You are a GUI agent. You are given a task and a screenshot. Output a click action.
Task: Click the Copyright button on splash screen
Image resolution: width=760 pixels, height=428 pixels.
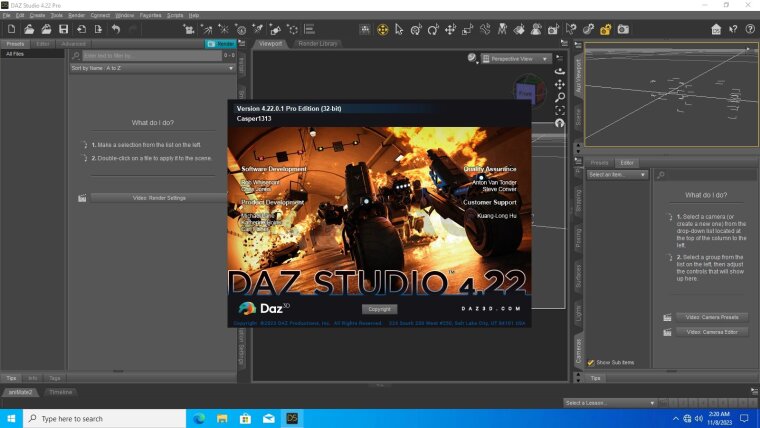click(379, 309)
